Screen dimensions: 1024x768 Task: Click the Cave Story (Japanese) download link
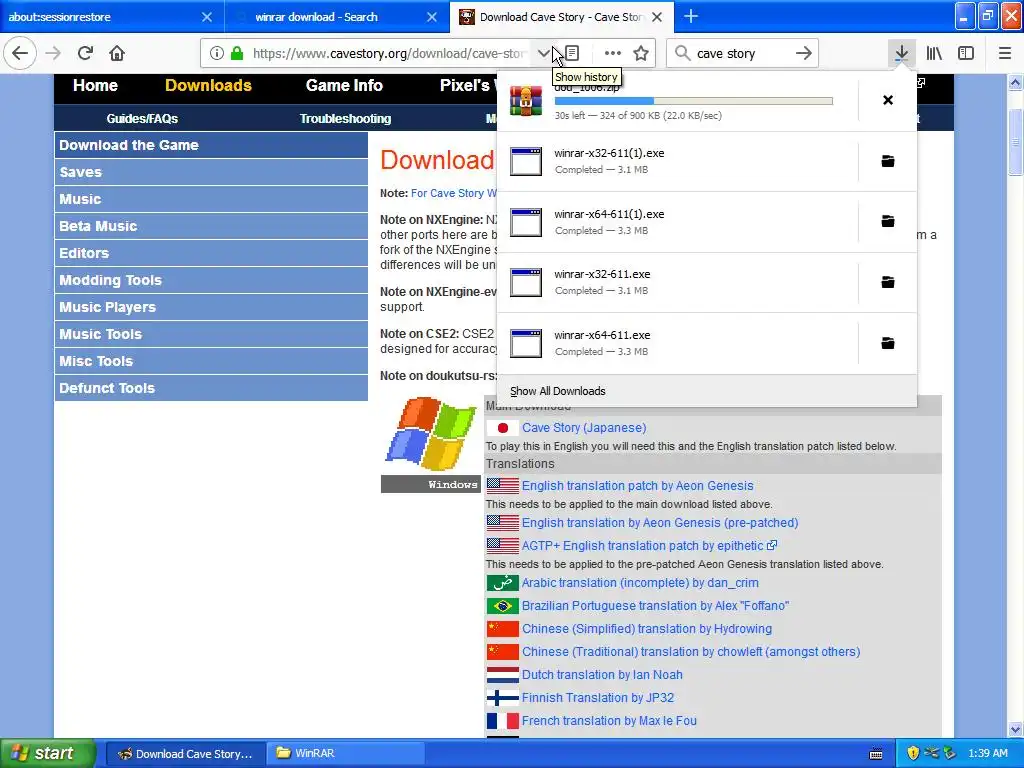[x=584, y=428]
